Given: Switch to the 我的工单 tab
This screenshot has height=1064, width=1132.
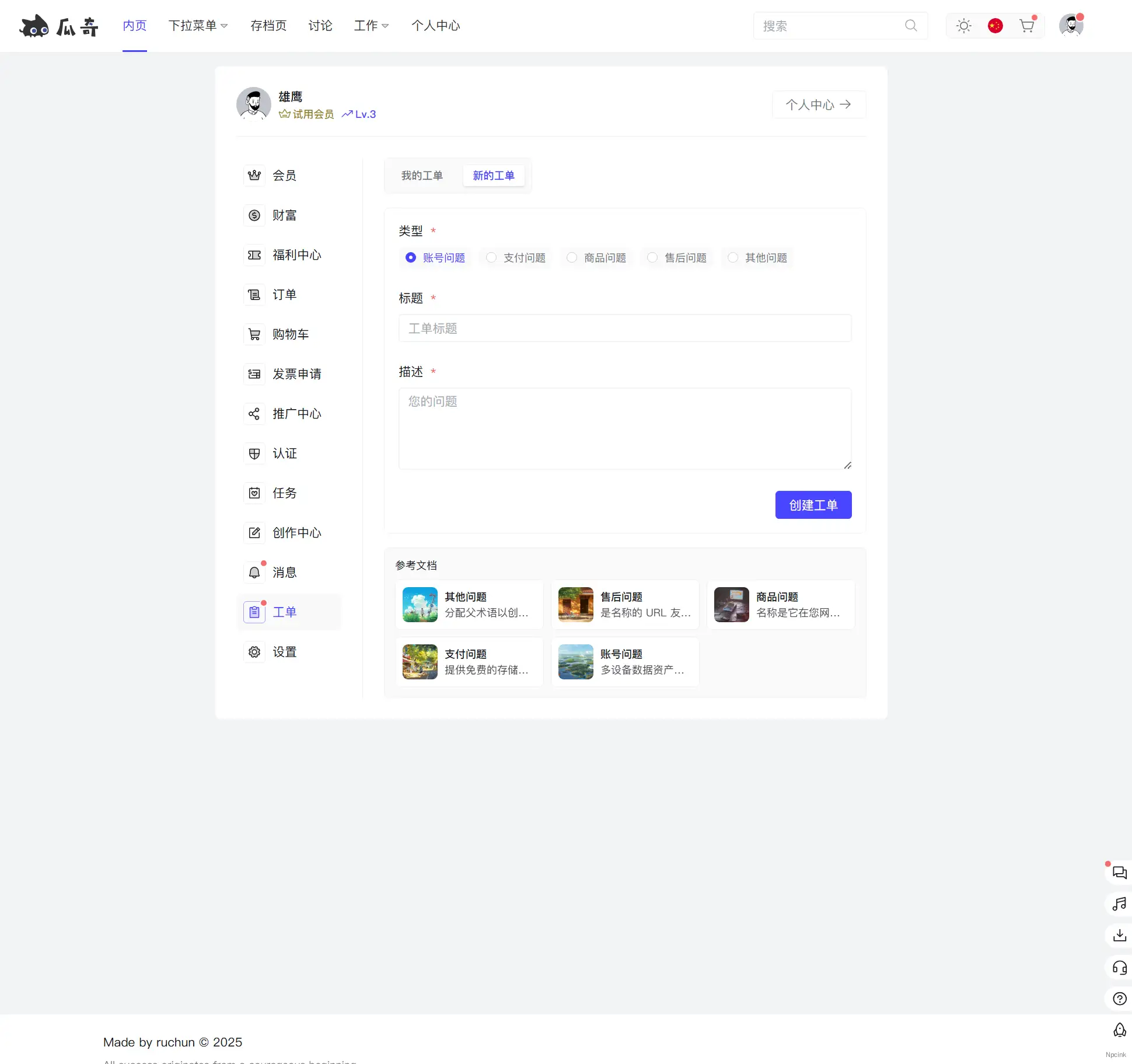Looking at the screenshot, I should (422, 176).
